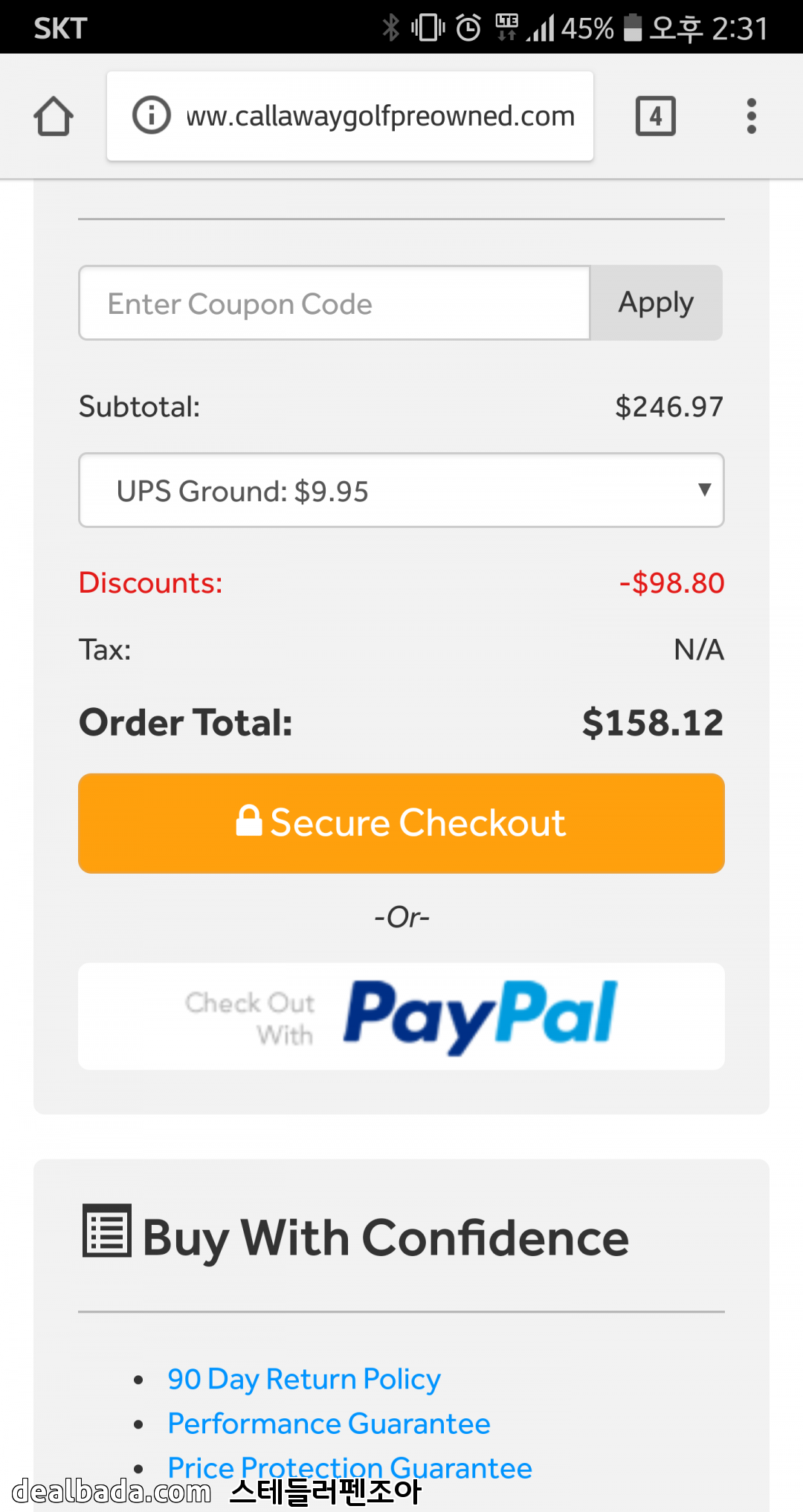The image size is (803, 1512).
Task: Open the browser three-dot menu
Action: click(x=751, y=116)
